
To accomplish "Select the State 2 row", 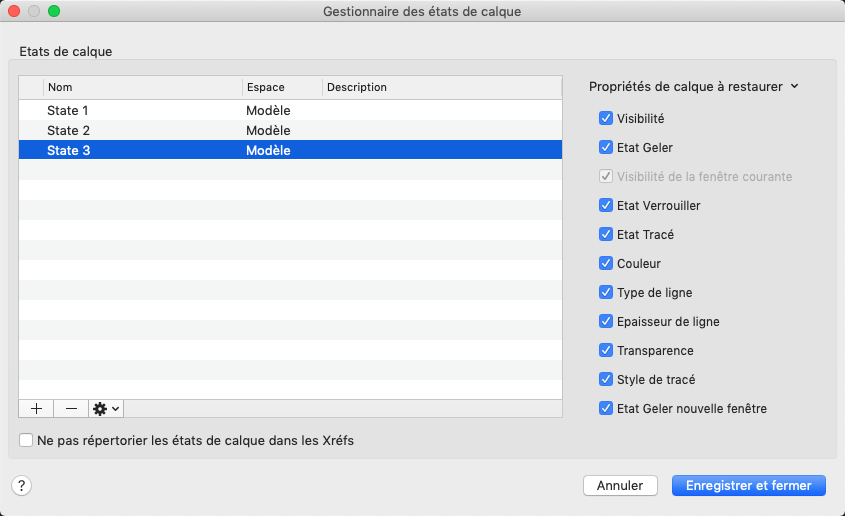I will click(68, 130).
